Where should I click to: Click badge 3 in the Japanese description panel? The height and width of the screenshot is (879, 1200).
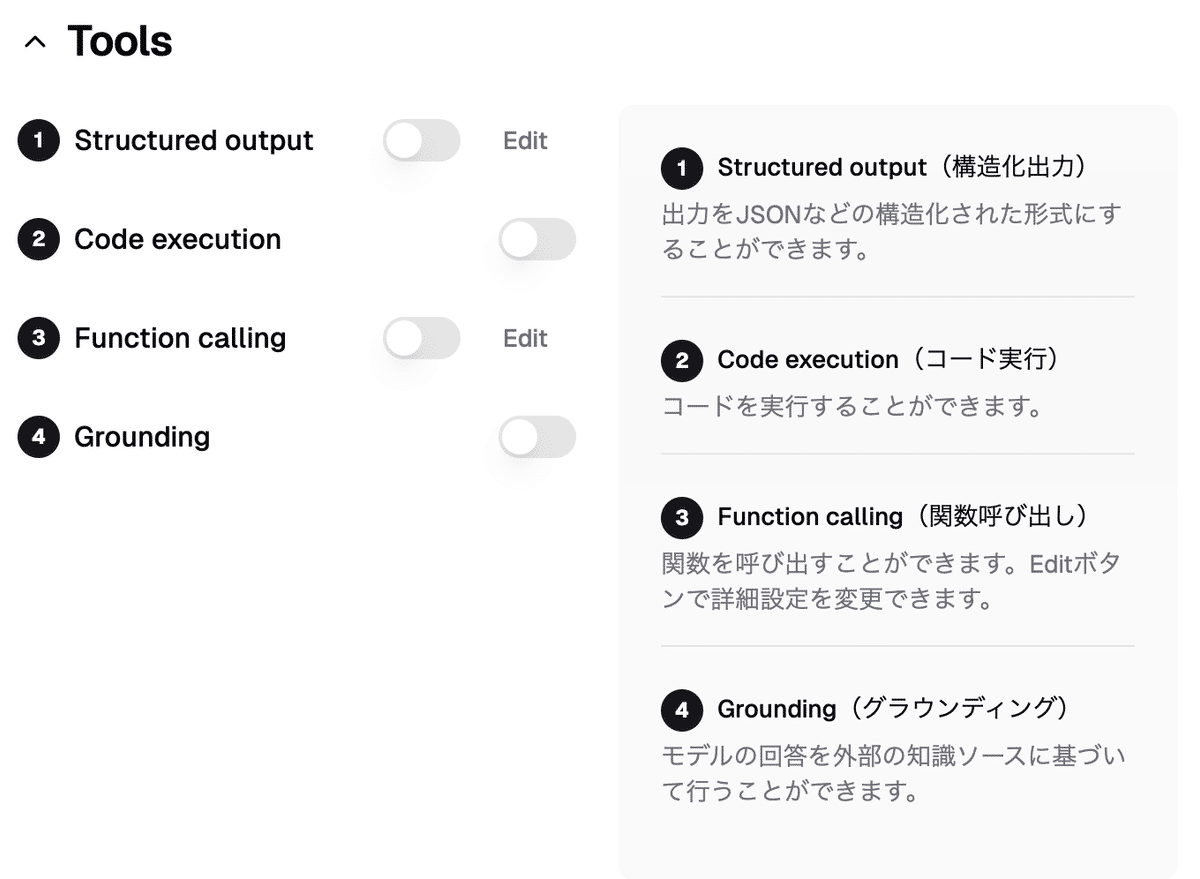click(x=682, y=518)
